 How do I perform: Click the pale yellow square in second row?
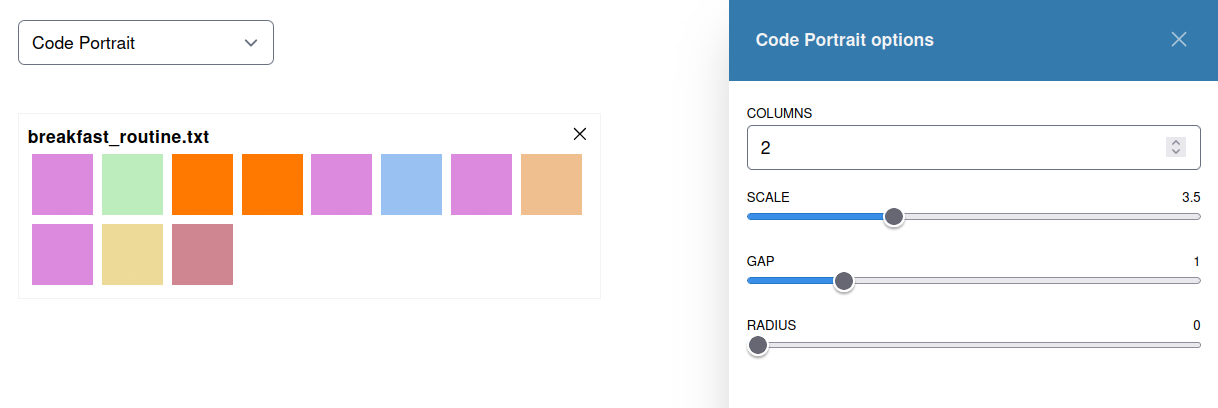coord(132,254)
